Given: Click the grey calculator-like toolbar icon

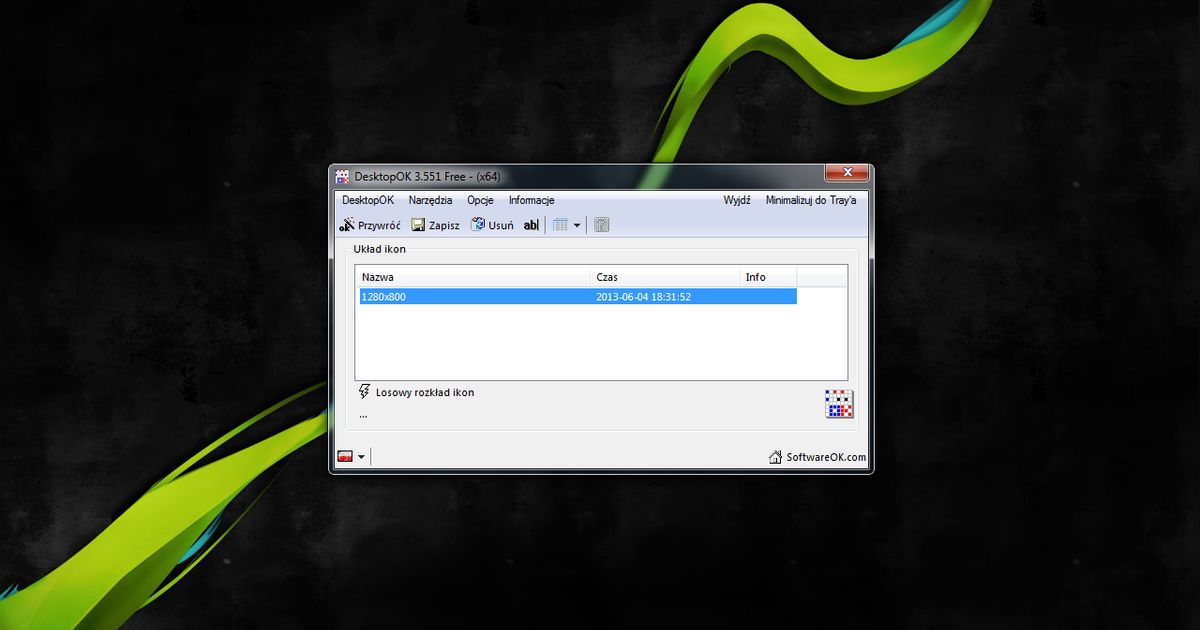Looking at the screenshot, I should (601, 225).
